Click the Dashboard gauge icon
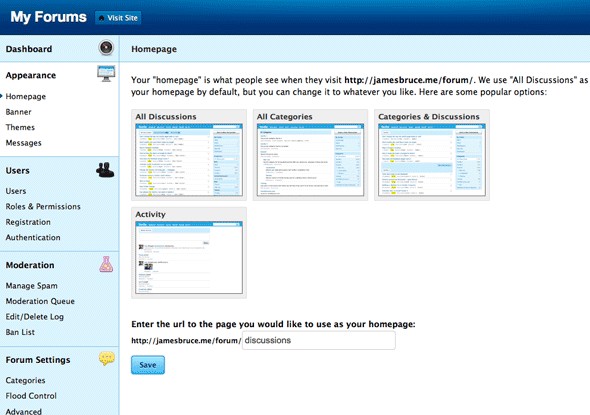 (x=106, y=48)
